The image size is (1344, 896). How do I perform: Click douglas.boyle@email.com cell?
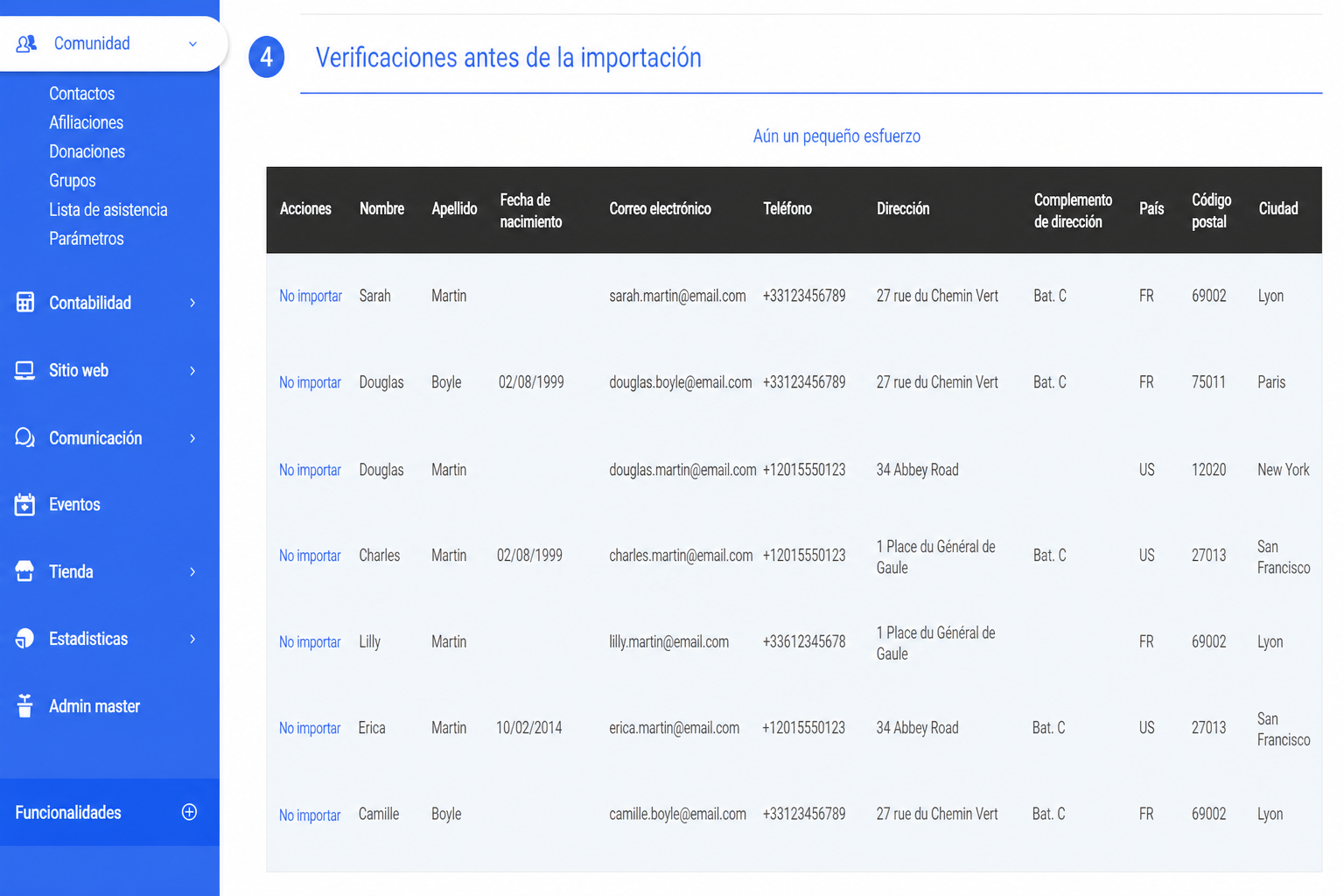pyautogui.click(x=681, y=382)
